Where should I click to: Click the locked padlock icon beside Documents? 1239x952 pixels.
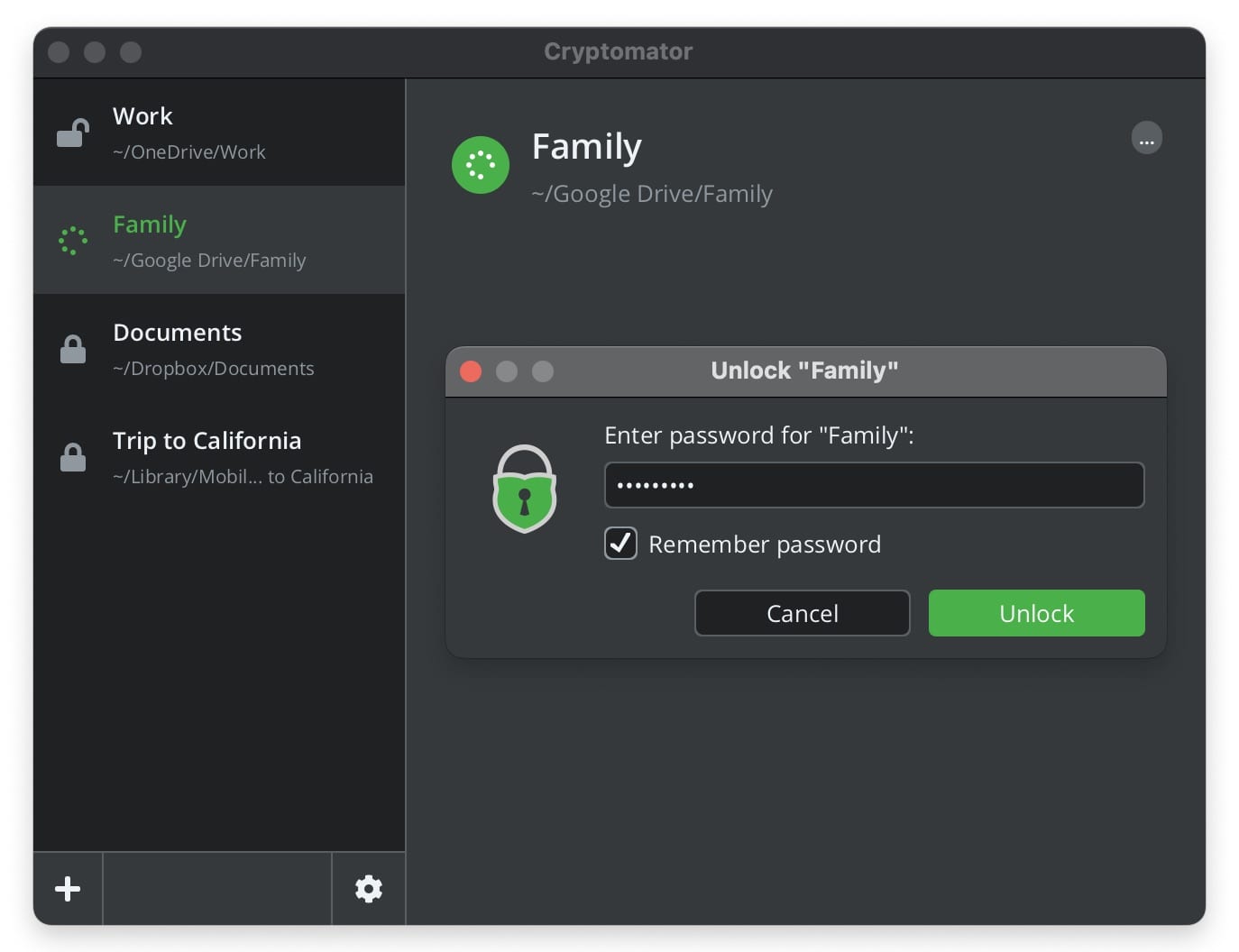pos(73,349)
